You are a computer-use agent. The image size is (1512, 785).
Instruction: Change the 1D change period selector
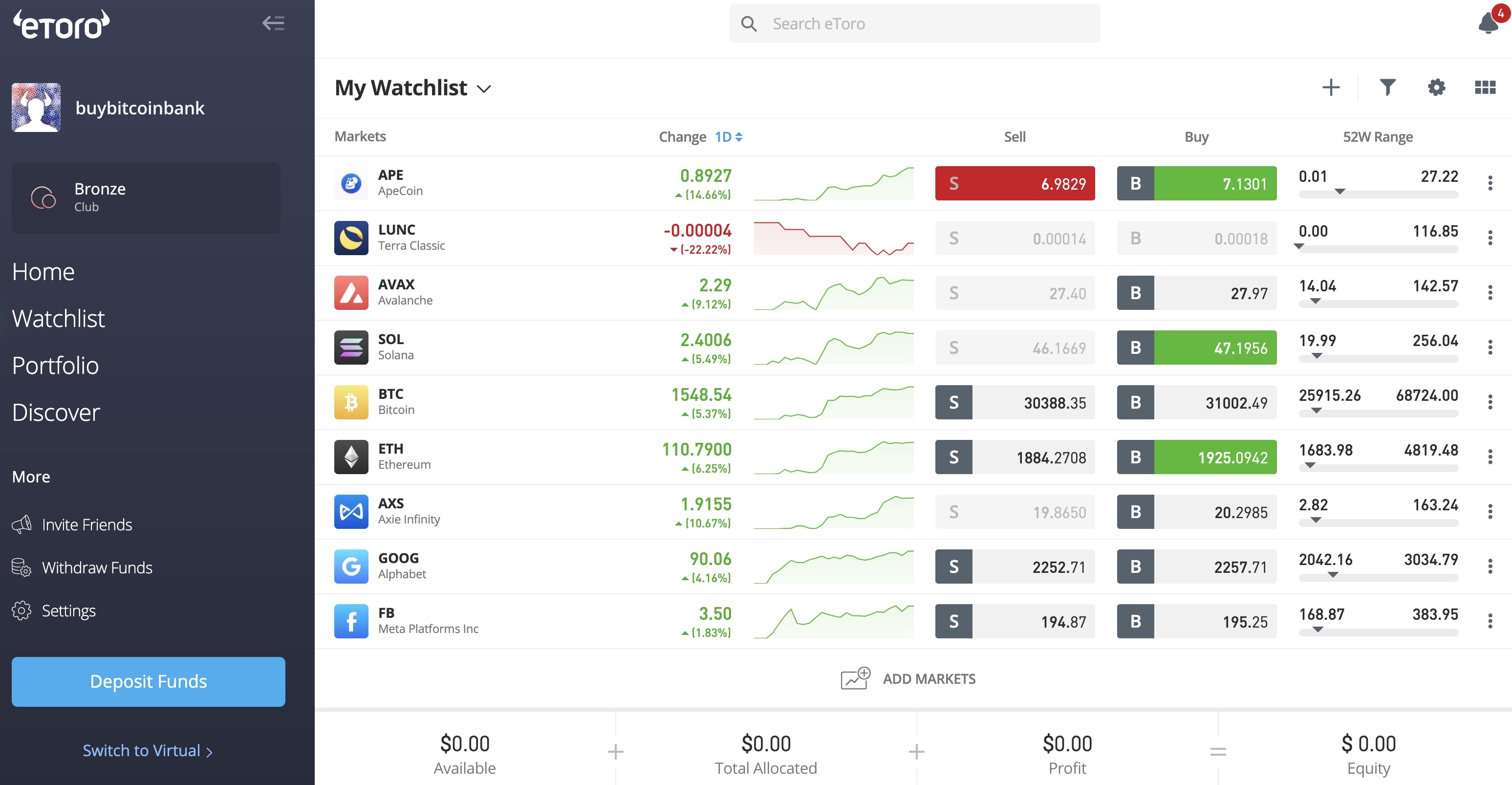click(729, 137)
